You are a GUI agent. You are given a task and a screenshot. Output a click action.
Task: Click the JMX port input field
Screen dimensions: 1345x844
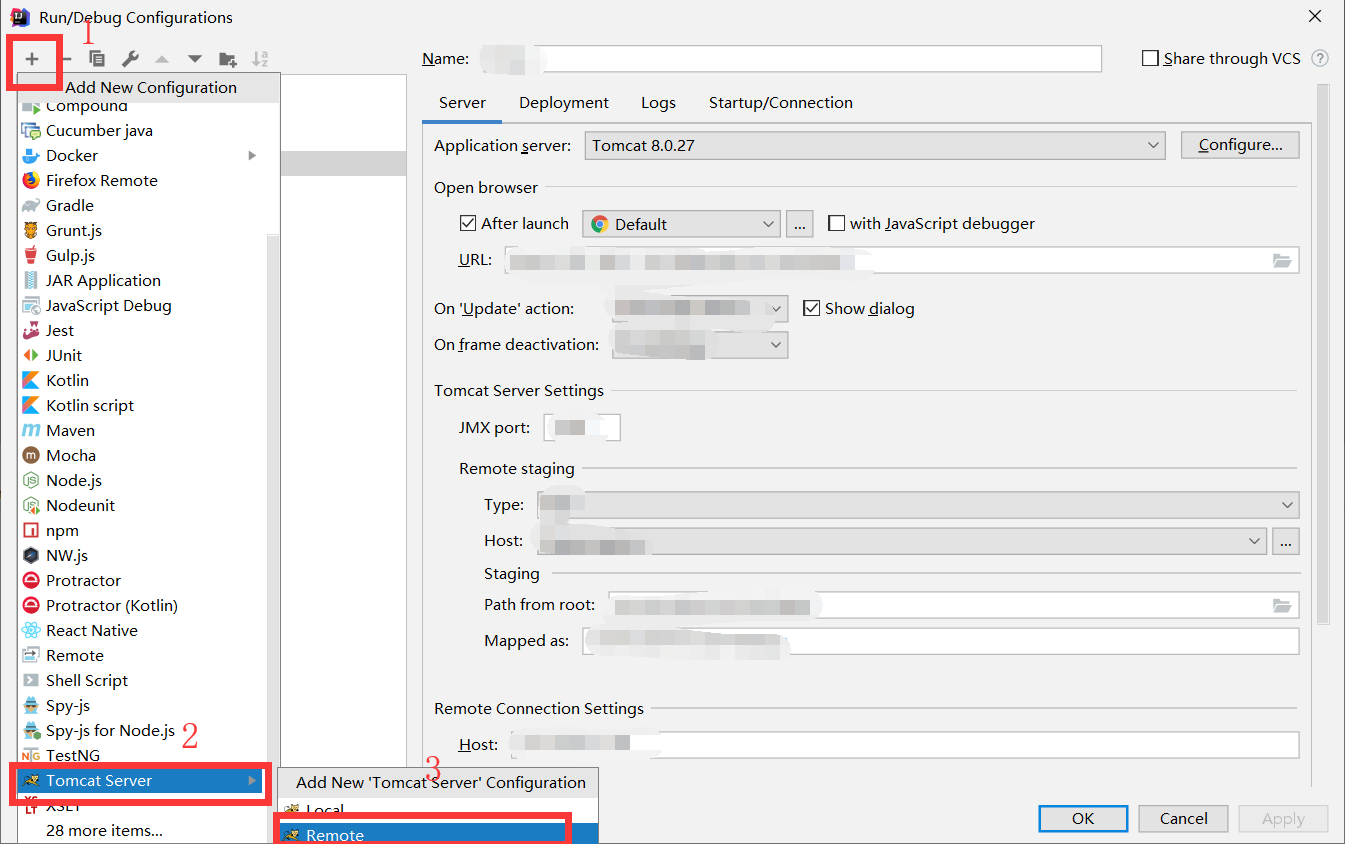point(582,428)
